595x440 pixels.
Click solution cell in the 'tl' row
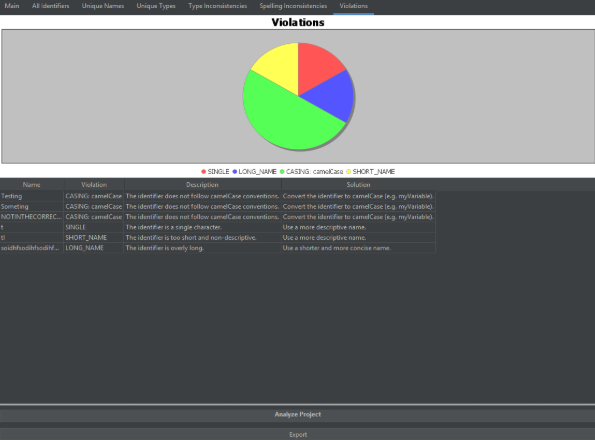pyautogui.click(x=359, y=237)
